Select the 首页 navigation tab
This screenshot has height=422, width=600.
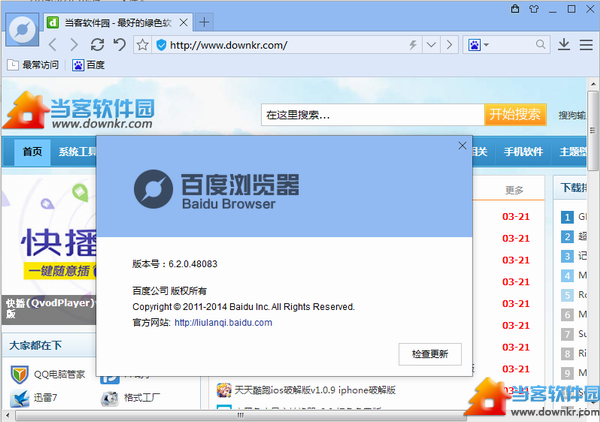(x=32, y=152)
